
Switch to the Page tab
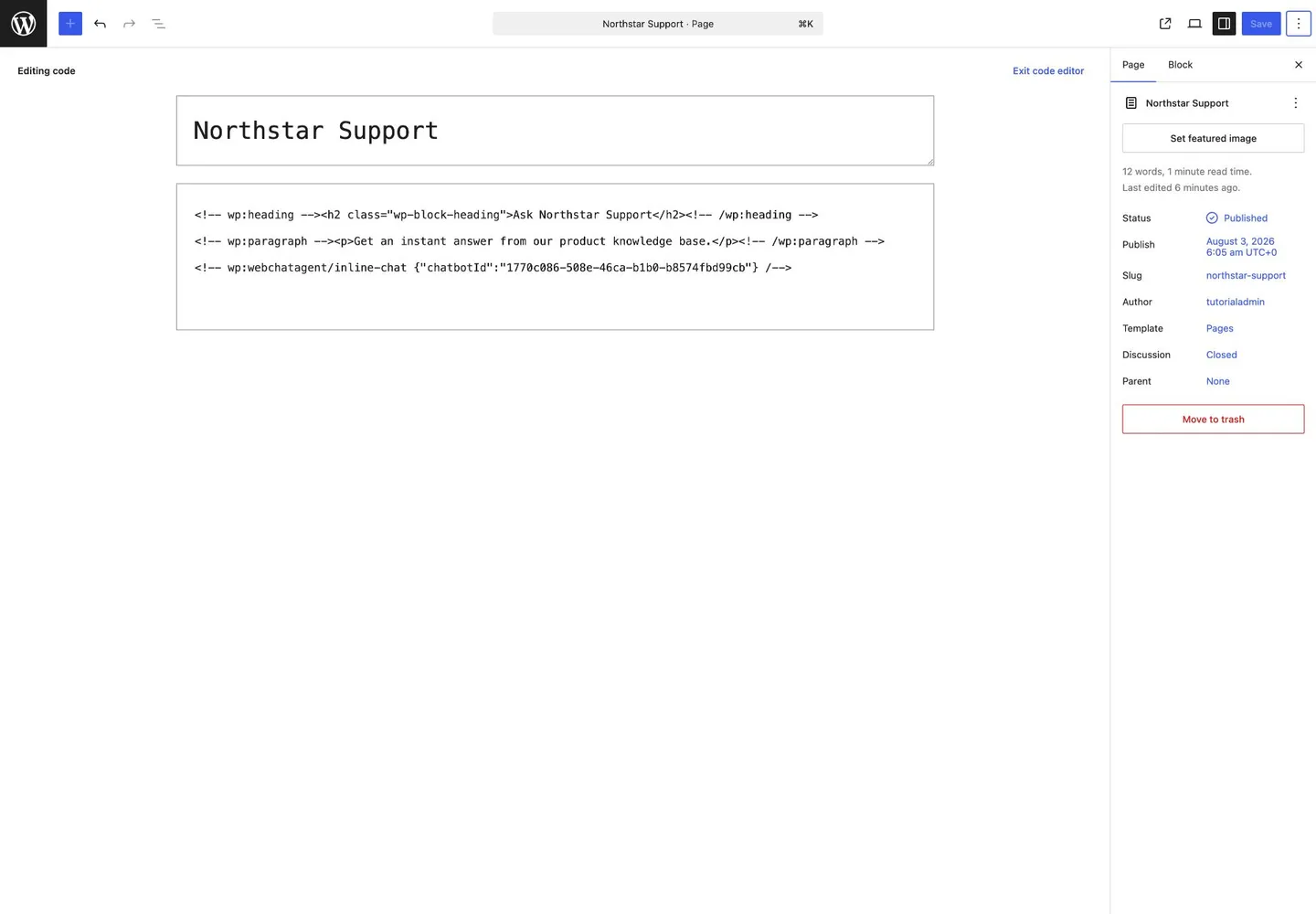[x=1133, y=65]
